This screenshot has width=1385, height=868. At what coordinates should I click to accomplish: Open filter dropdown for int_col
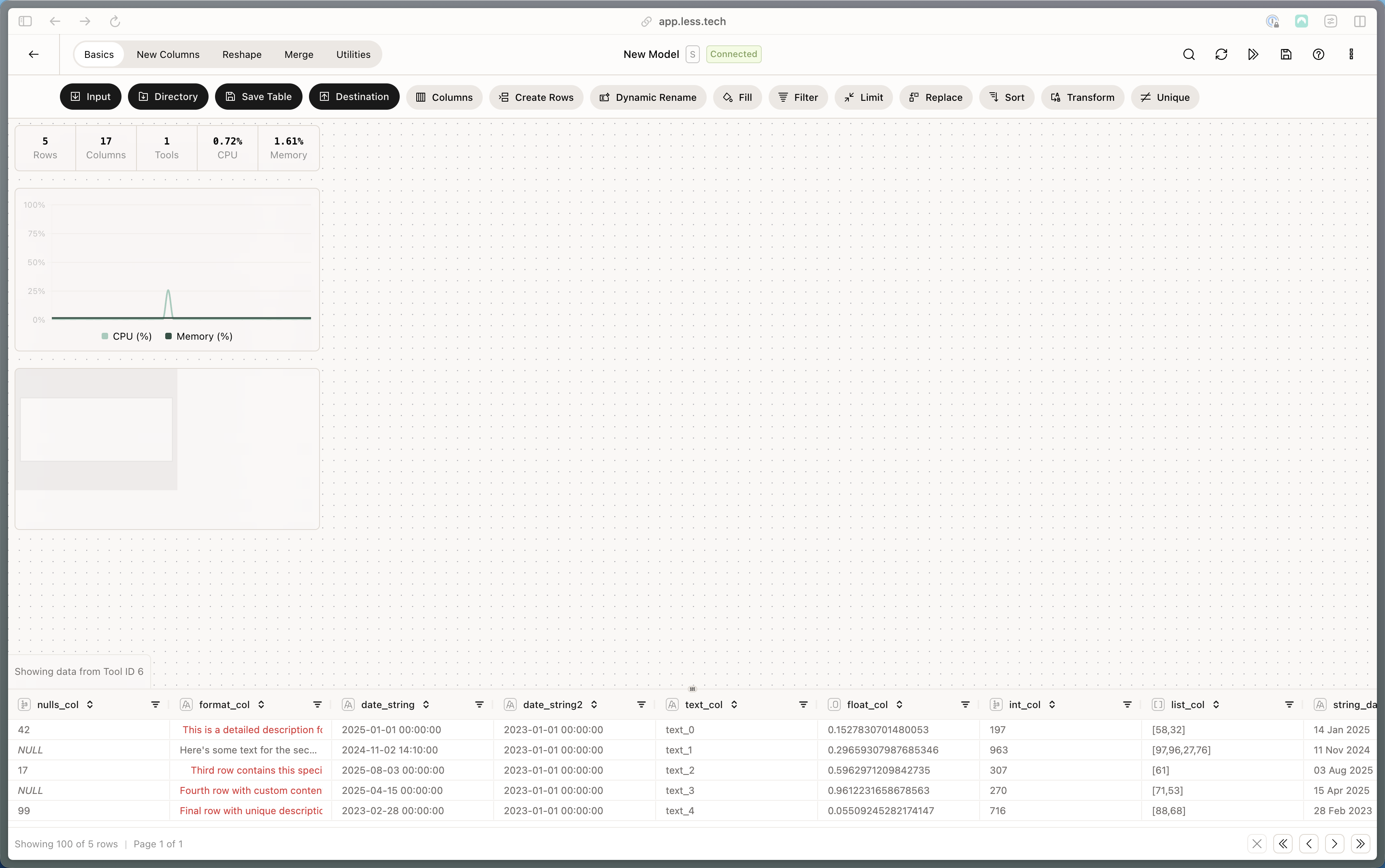click(x=1127, y=704)
